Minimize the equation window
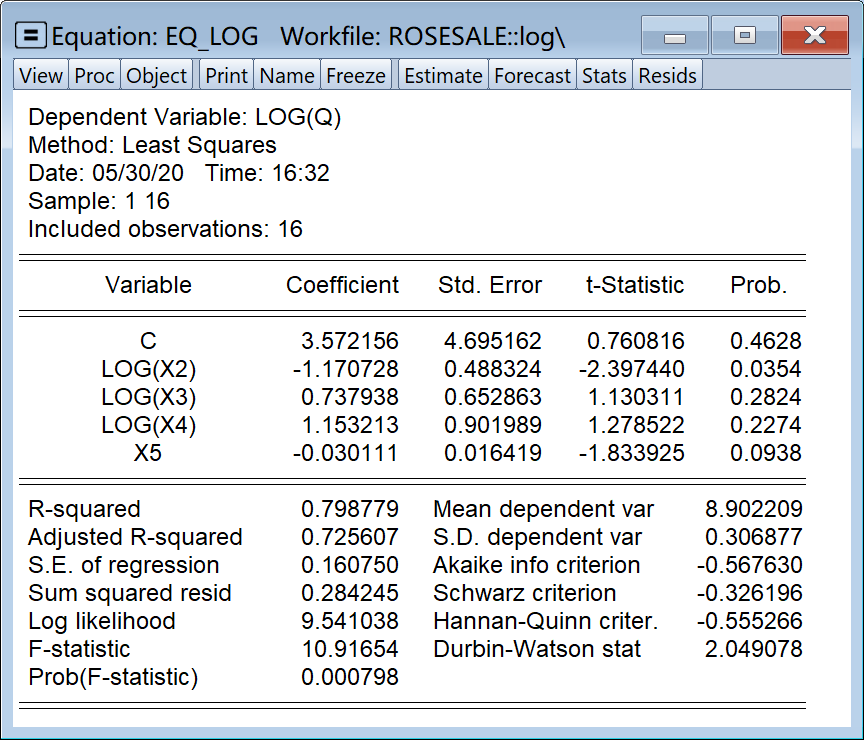The height and width of the screenshot is (740, 864). [675, 37]
